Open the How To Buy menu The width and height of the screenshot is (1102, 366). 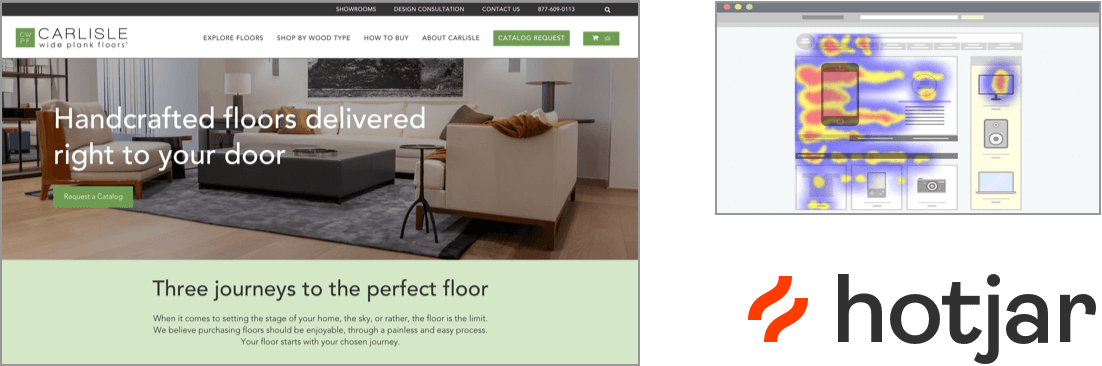386,38
